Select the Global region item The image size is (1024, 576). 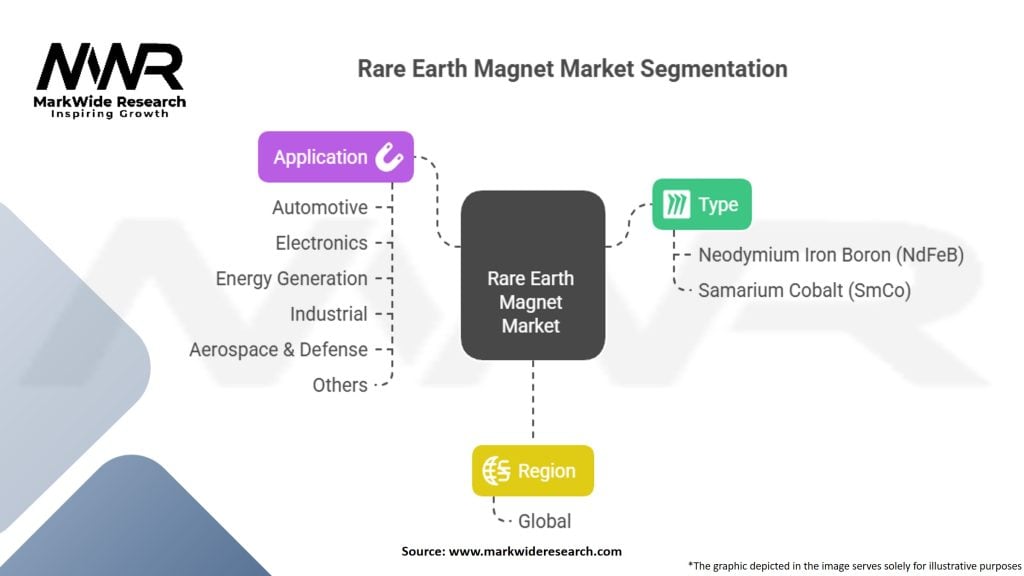[544, 521]
